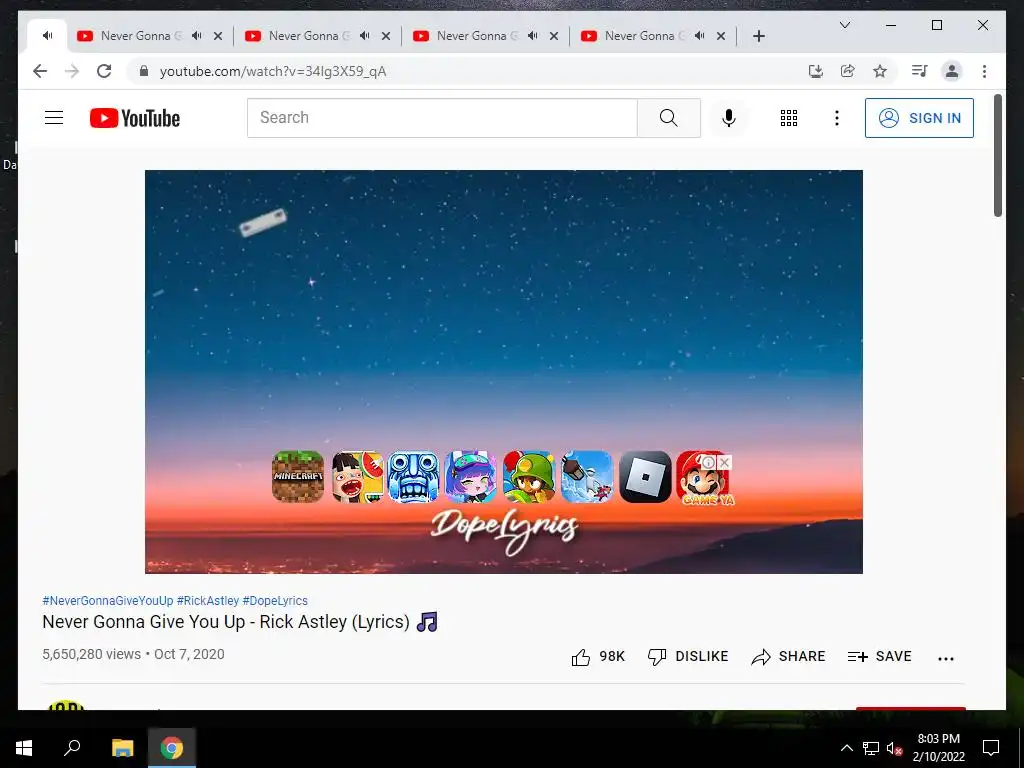Start voice search with microphone icon
The height and width of the screenshot is (768, 1024).
click(729, 118)
